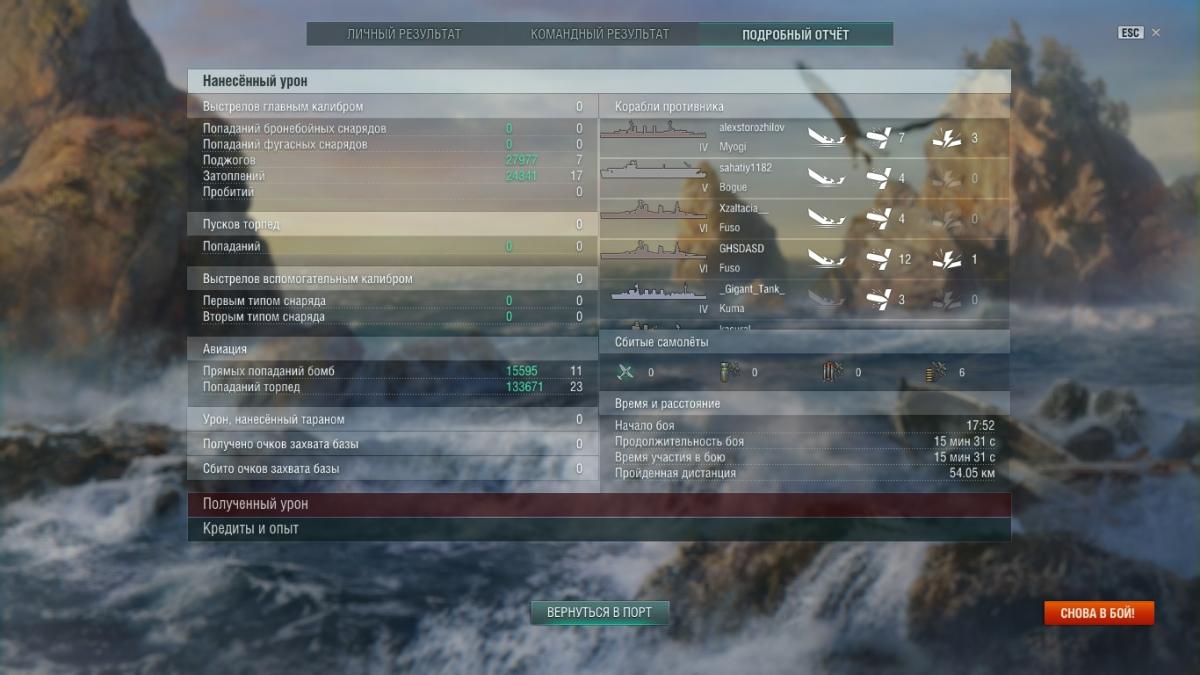Expand the Полученный урон section
The width and height of the screenshot is (1200, 675).
point(599,504)
